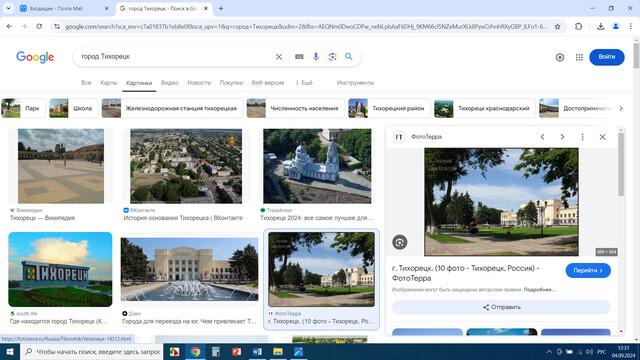Viewport: 640px width, 360px height.
Task: Click the blue magnifier search icon
Action: pyautogui.click(x=349, y=57)
